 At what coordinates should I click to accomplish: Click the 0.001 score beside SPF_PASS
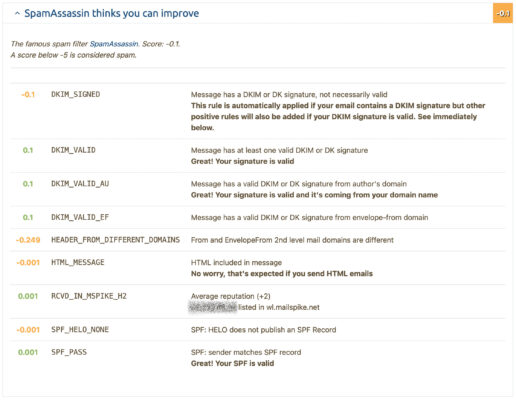[28, 352]
